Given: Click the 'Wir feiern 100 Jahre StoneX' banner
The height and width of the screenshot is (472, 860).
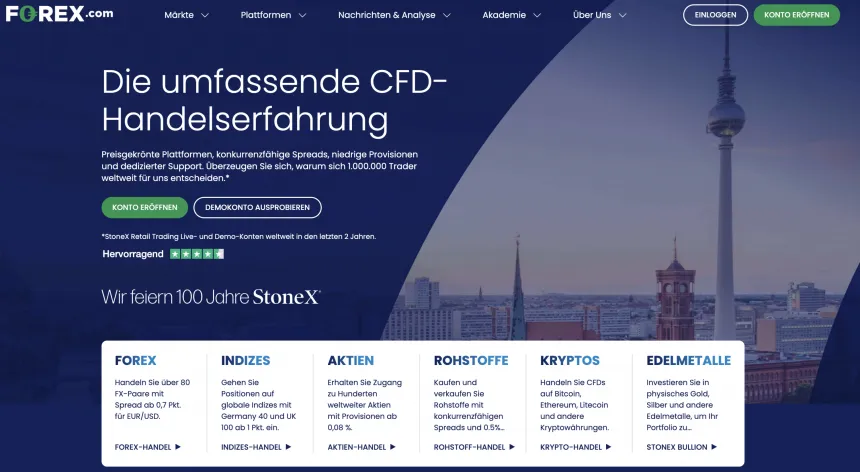Looking at the screenshot, I should (211, 297).
